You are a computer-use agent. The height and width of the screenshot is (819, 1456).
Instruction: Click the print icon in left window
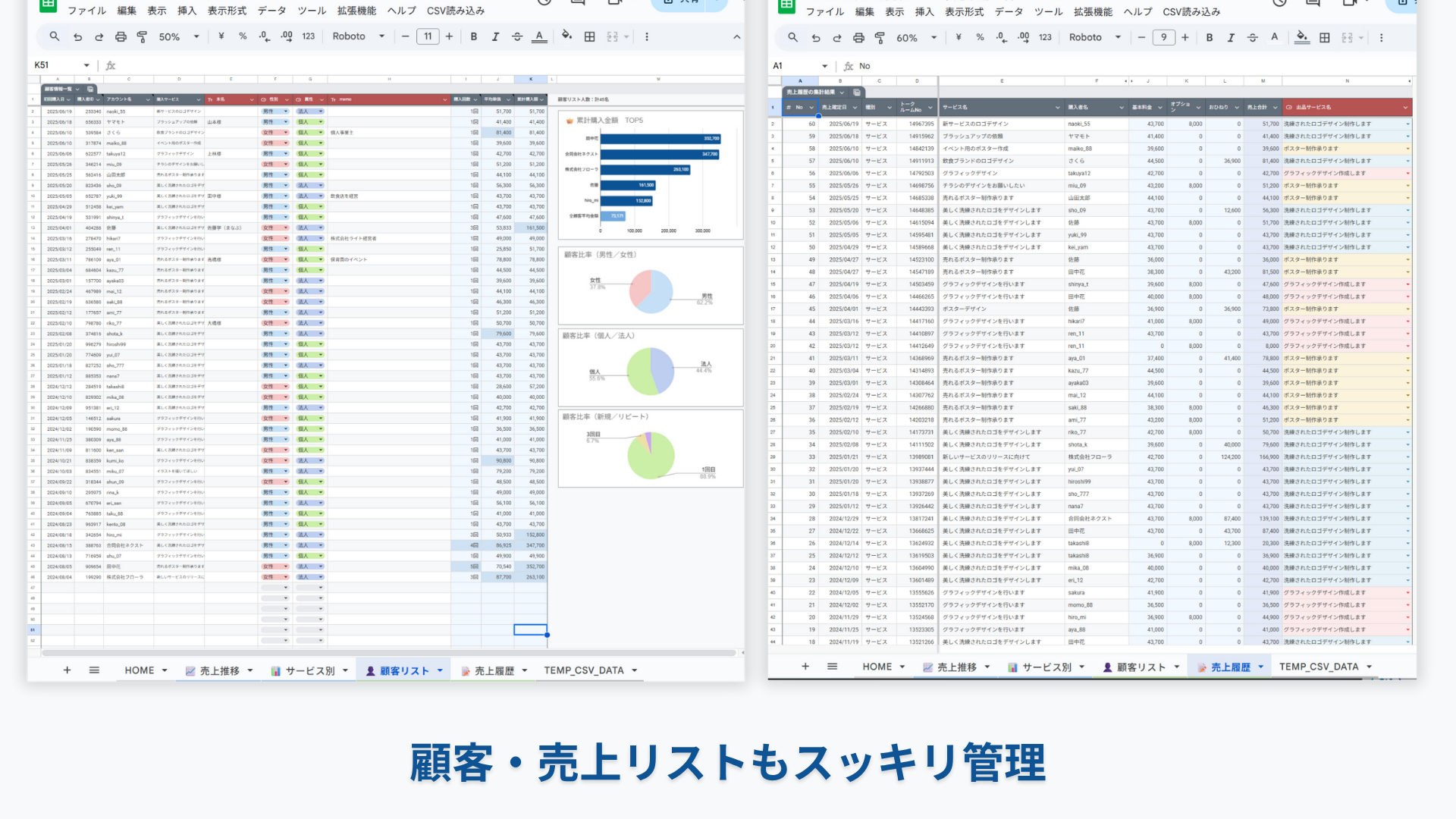[x=121, y=36]
